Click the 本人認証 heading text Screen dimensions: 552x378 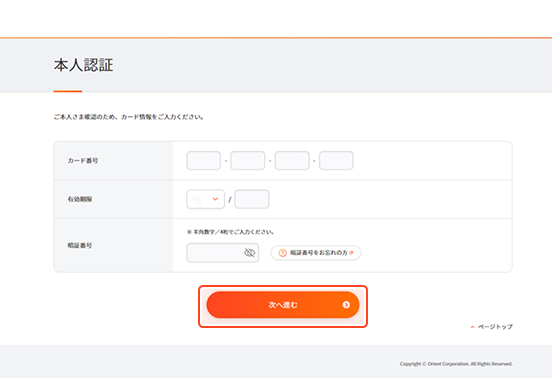click(x=83, y=65)
